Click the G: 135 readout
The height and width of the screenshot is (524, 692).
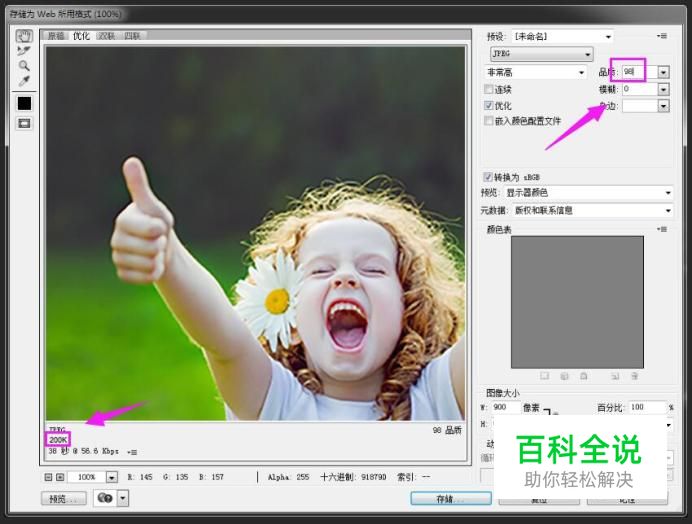[176, 477]
